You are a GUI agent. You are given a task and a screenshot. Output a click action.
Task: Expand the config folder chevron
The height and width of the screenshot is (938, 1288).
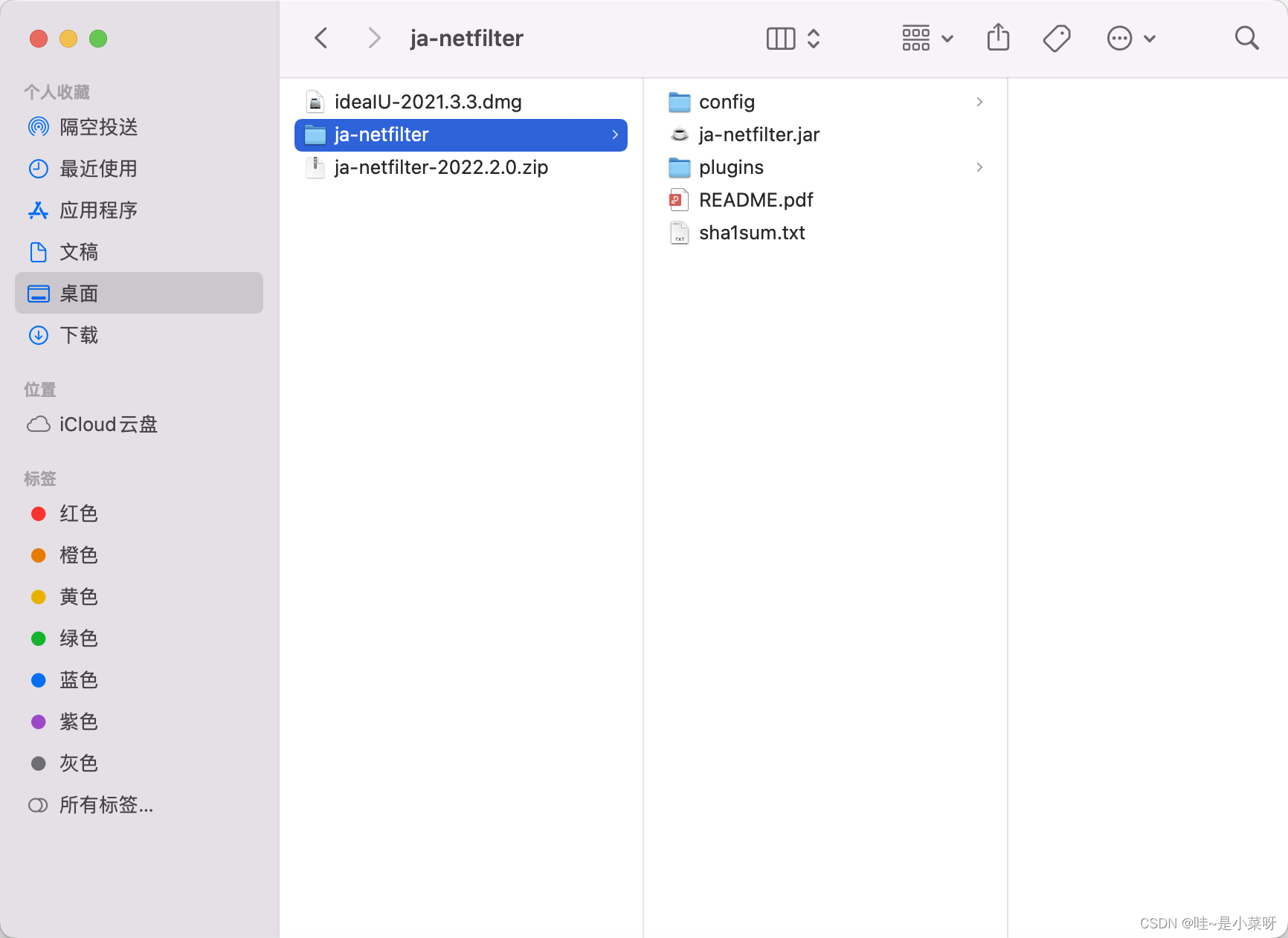pyautogui.click(x=979, y=102)
